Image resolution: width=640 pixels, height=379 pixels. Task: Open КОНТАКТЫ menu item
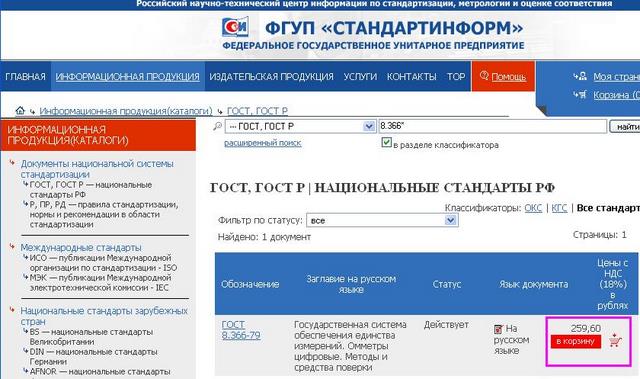click(x=411, y=76)
